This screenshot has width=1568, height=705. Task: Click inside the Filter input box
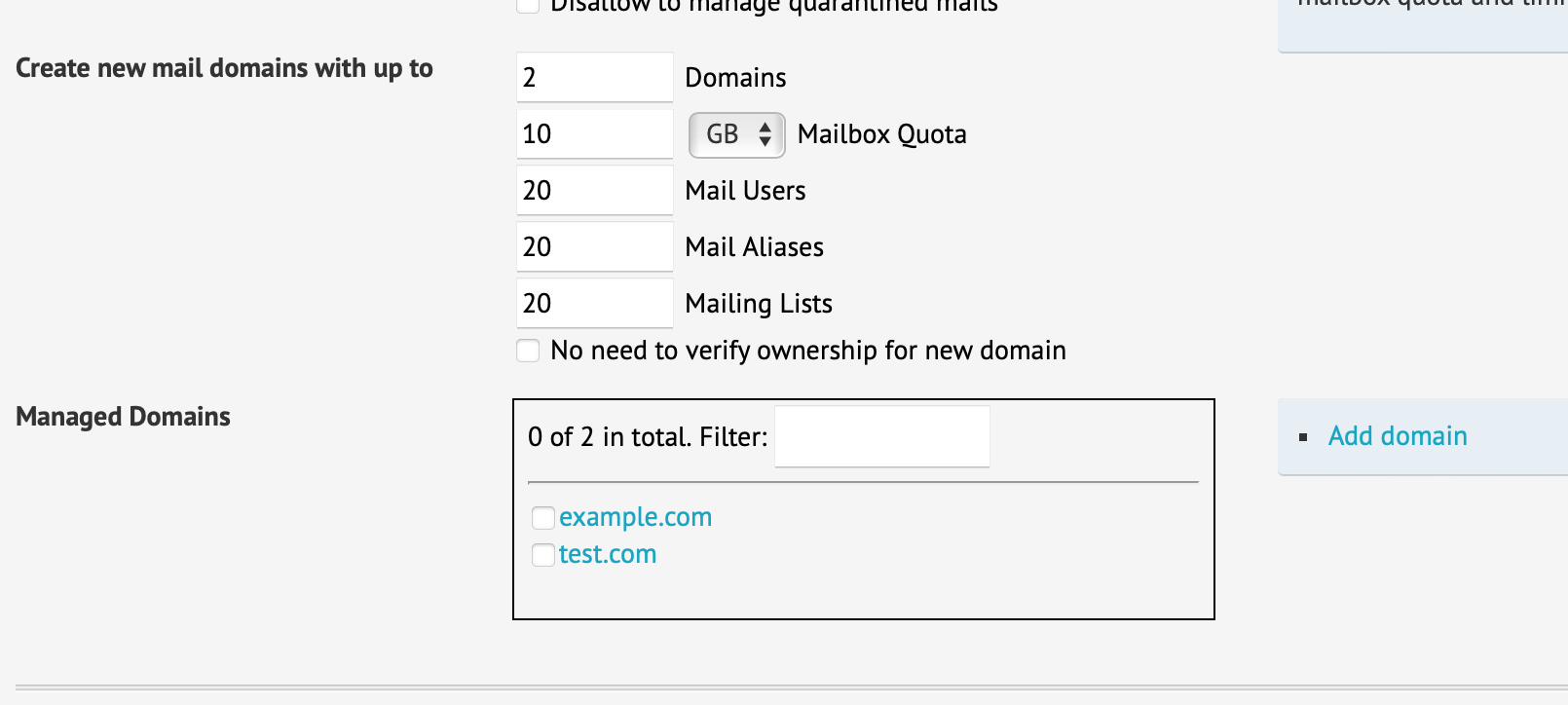881,436
